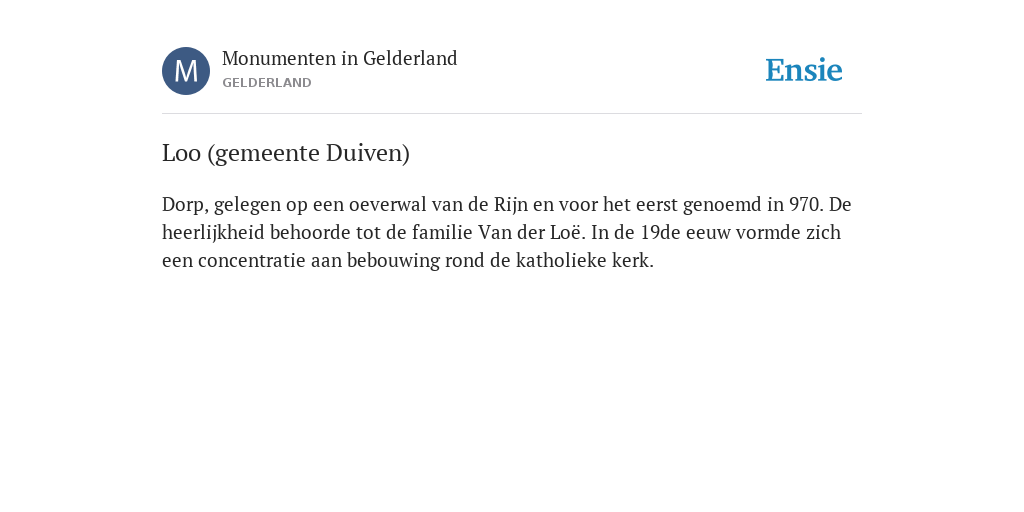The height and width of the screenshot is (512, 1024).
Task: Click the round M avatar icon
Action: pyautogui.click(x=186, y=71)
